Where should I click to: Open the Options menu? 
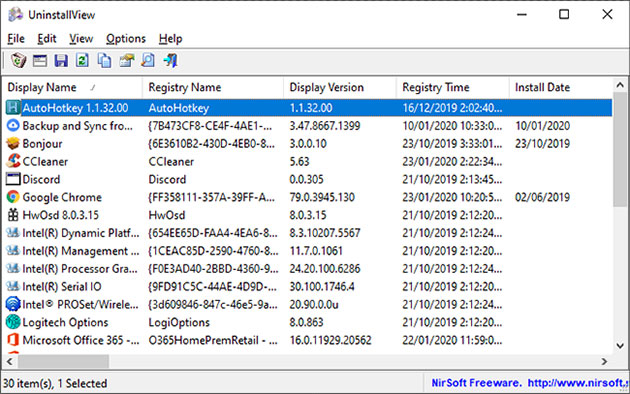tap(126, 39)
